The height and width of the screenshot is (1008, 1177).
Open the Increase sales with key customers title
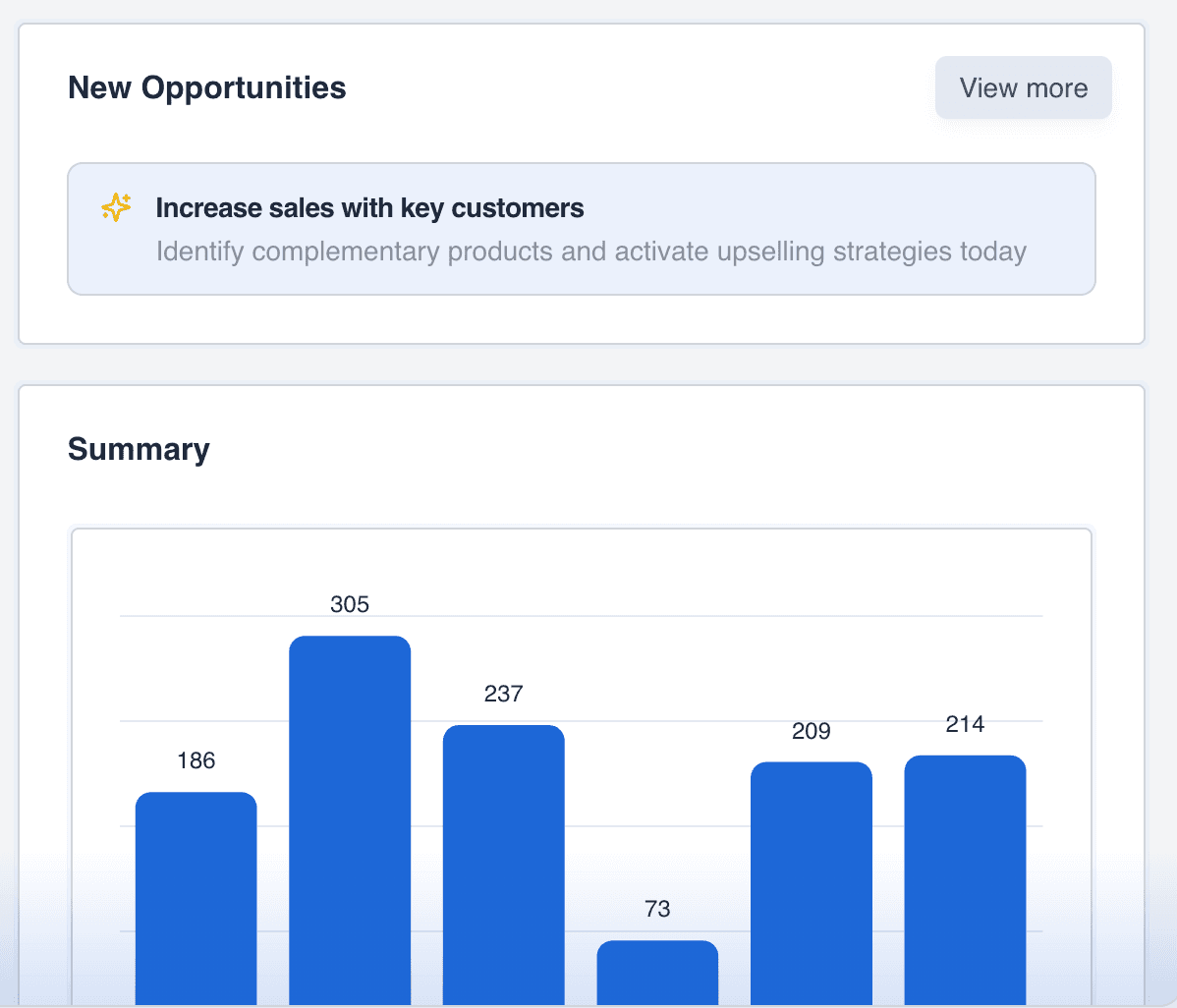tap(369, 208)
